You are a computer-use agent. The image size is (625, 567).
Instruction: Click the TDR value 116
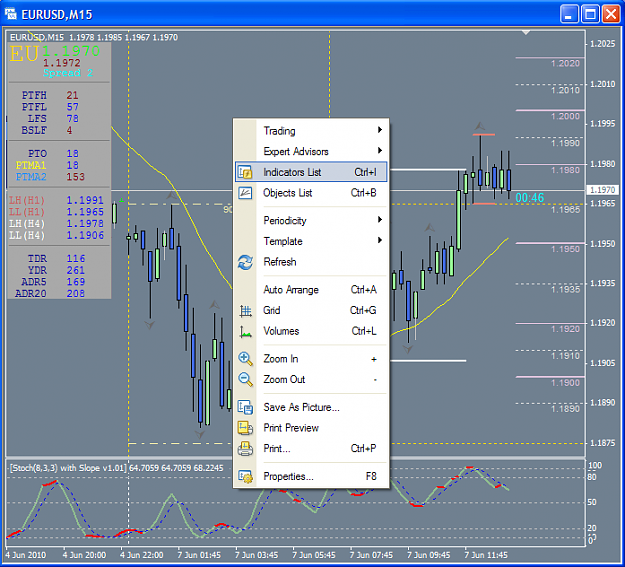(x=75, y=259)
